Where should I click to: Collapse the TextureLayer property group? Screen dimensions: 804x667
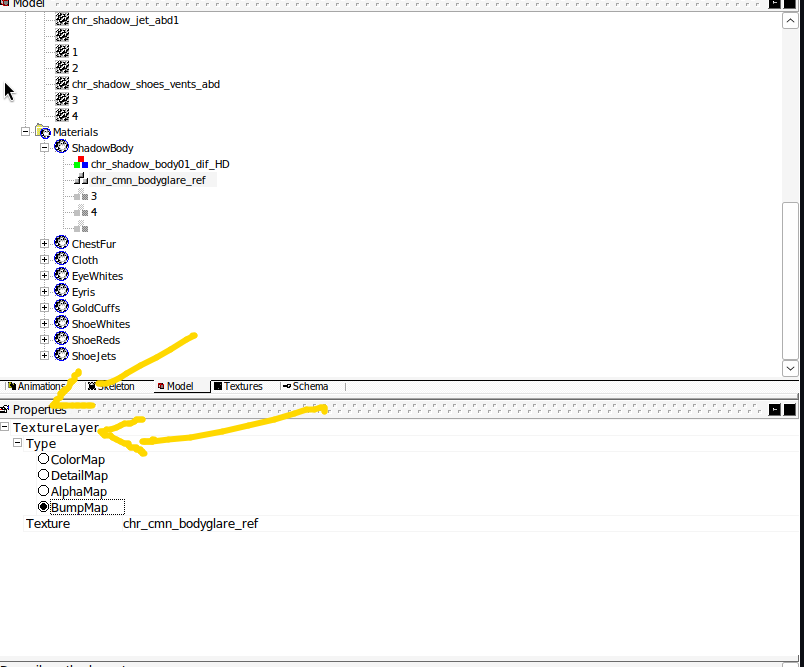6,428
